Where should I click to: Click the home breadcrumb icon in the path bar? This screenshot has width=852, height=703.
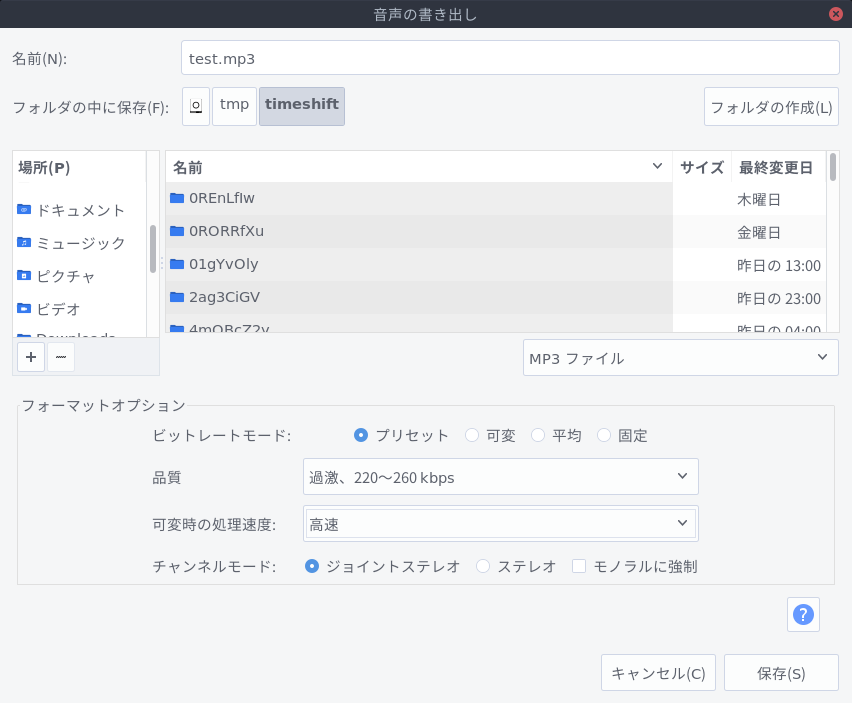[195, 106]
